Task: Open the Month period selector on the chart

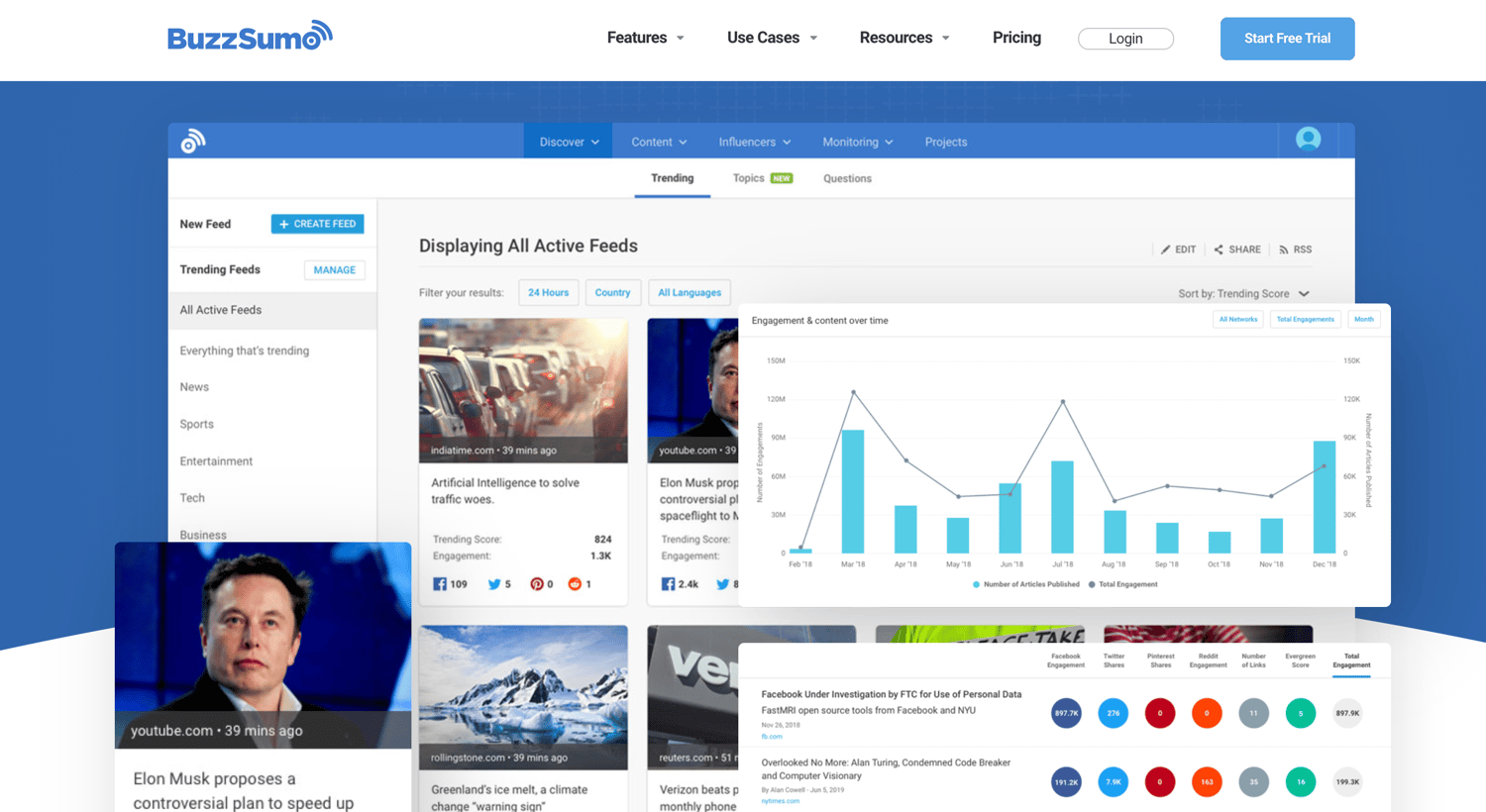Action: tap(1364, 319)
